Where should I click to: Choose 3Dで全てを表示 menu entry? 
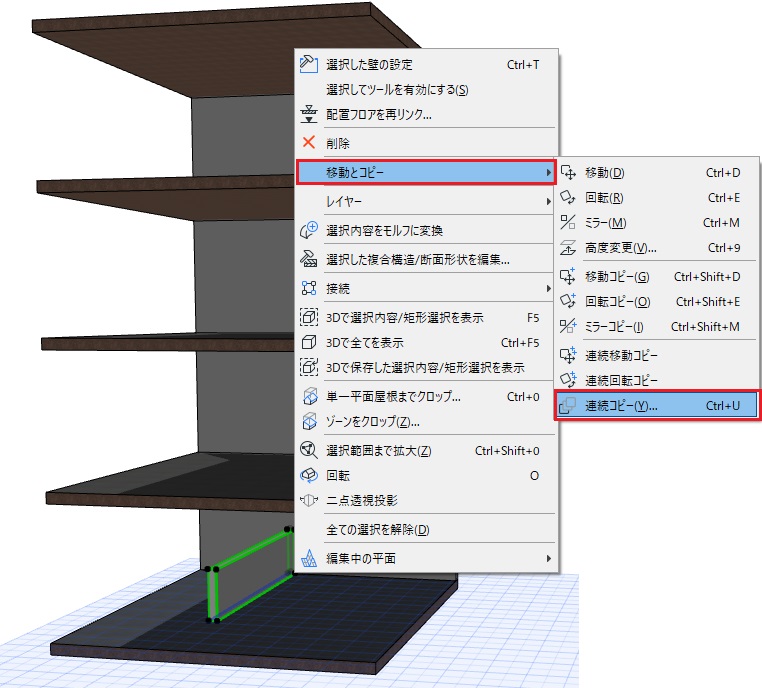coord(426,343)
